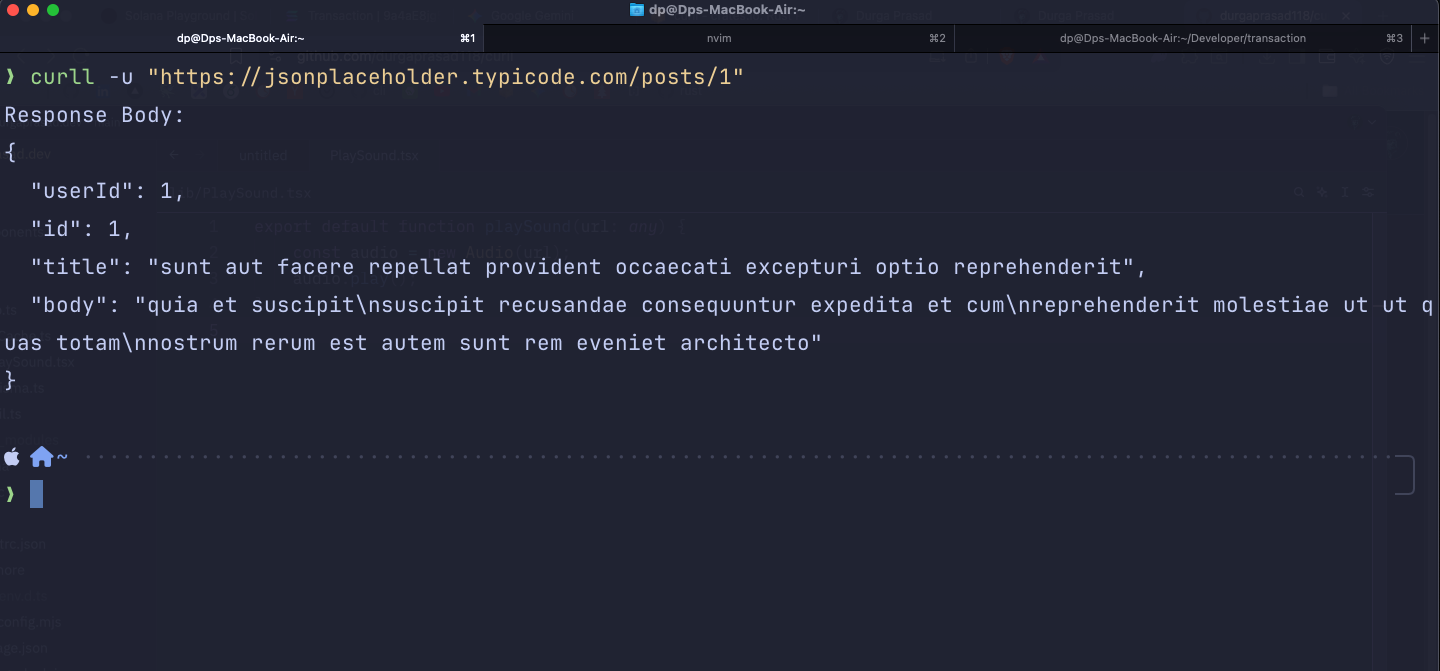Switch to the nvim tab
This screenshot has width=1440, height=671.
tap(705, 38)
